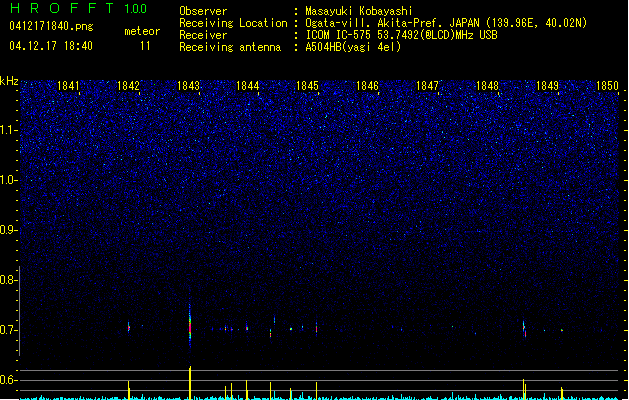Viewport: 629px width, 400px height.
Task: Click the 1847 time marker
Action: click(427, 85)
